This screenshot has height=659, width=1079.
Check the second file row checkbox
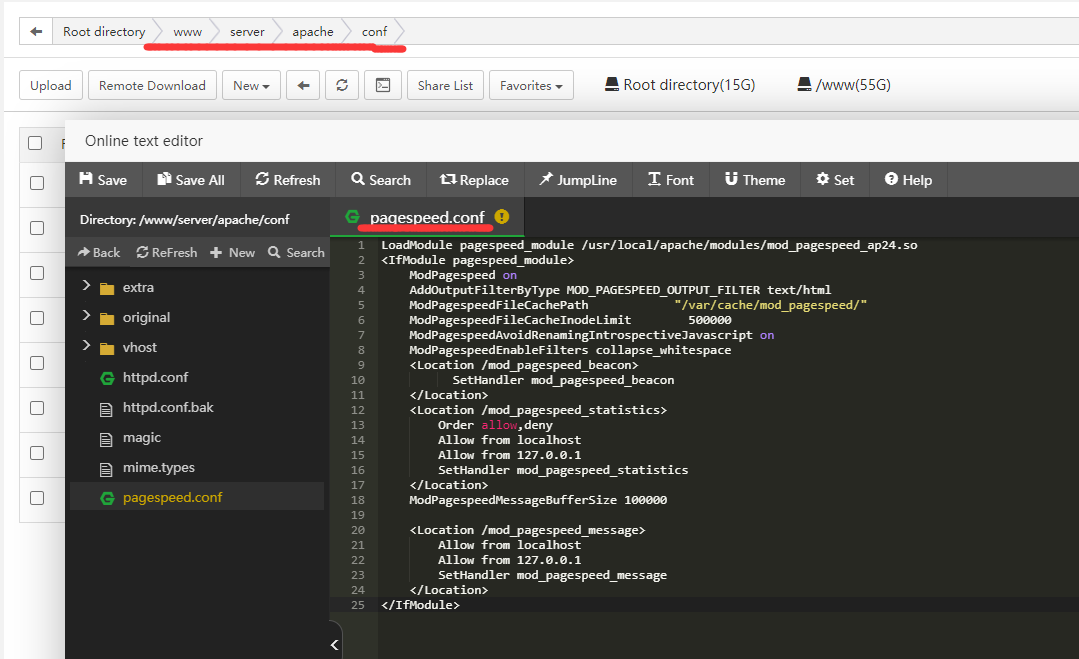(37, 228)
